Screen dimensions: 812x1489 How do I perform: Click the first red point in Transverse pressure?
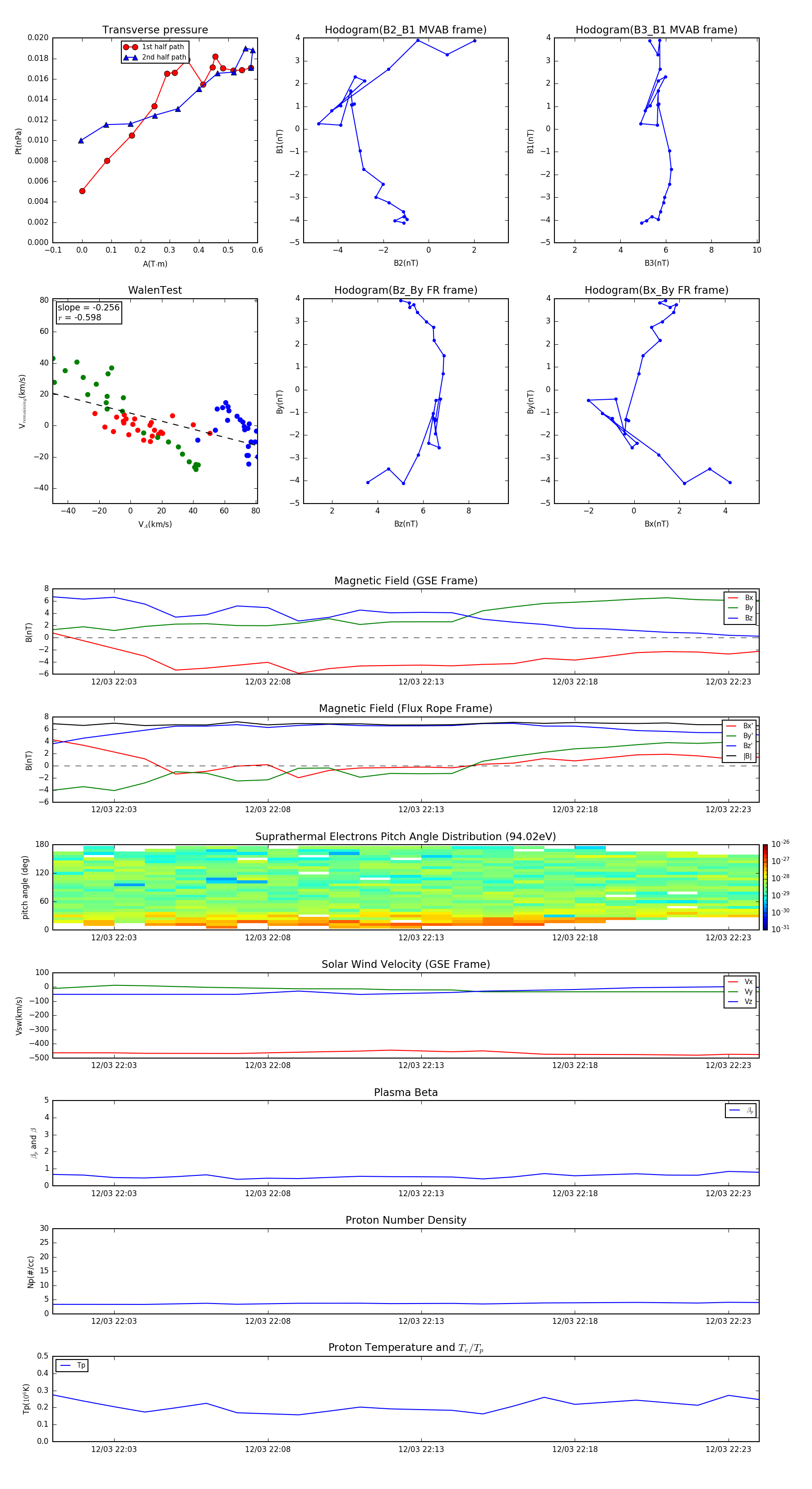point(82,191)
